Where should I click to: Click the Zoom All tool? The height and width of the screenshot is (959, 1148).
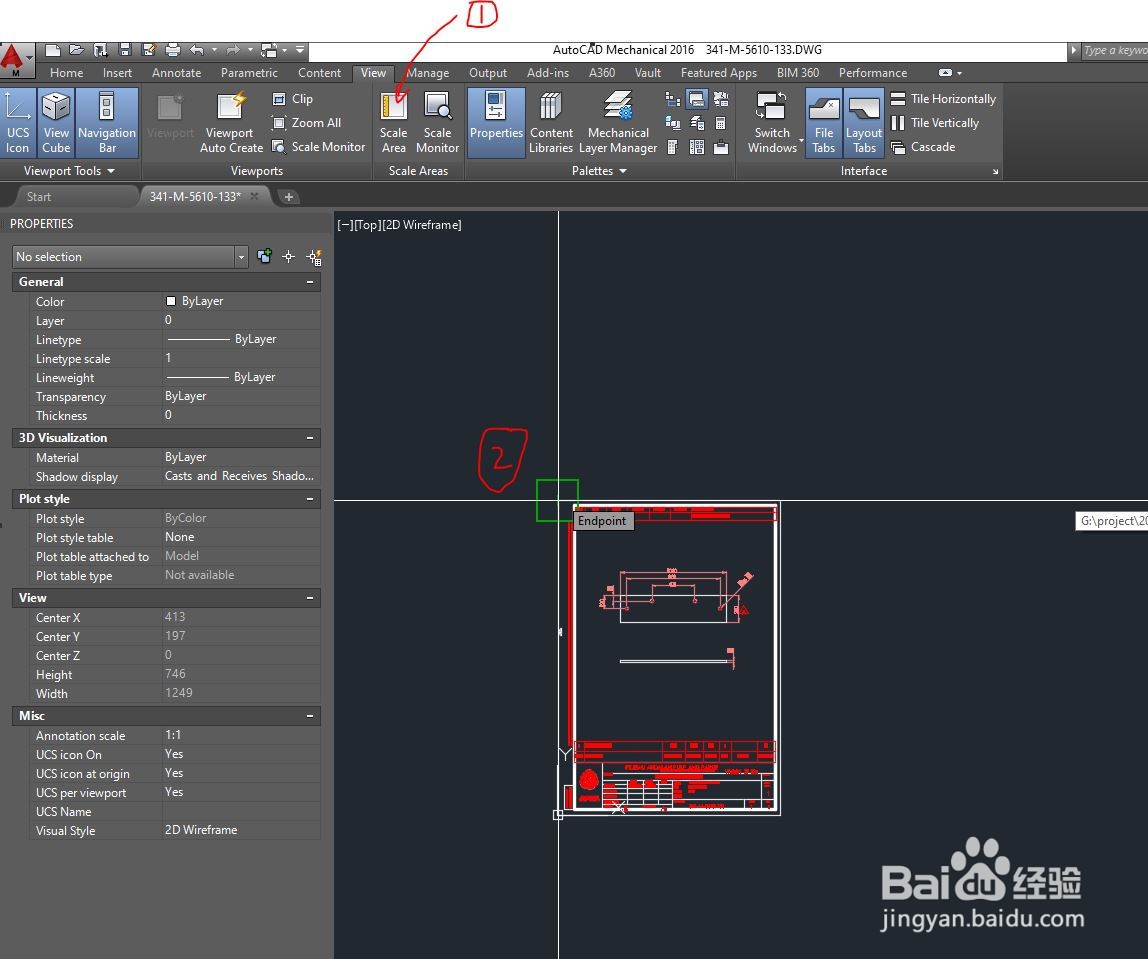pyautogui.click(x=307, y=123)
